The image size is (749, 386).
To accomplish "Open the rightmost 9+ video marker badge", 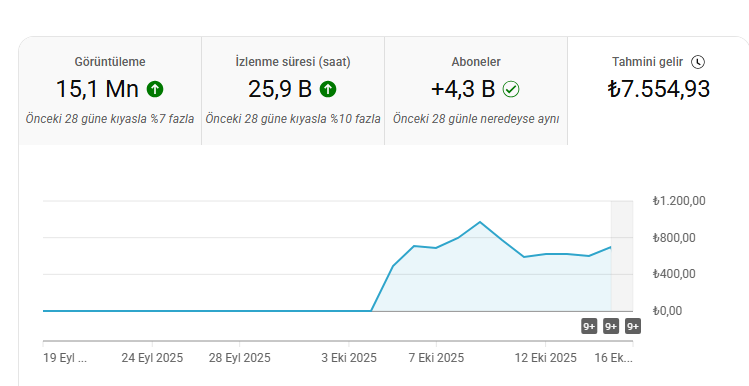I will tap(633, 326).
